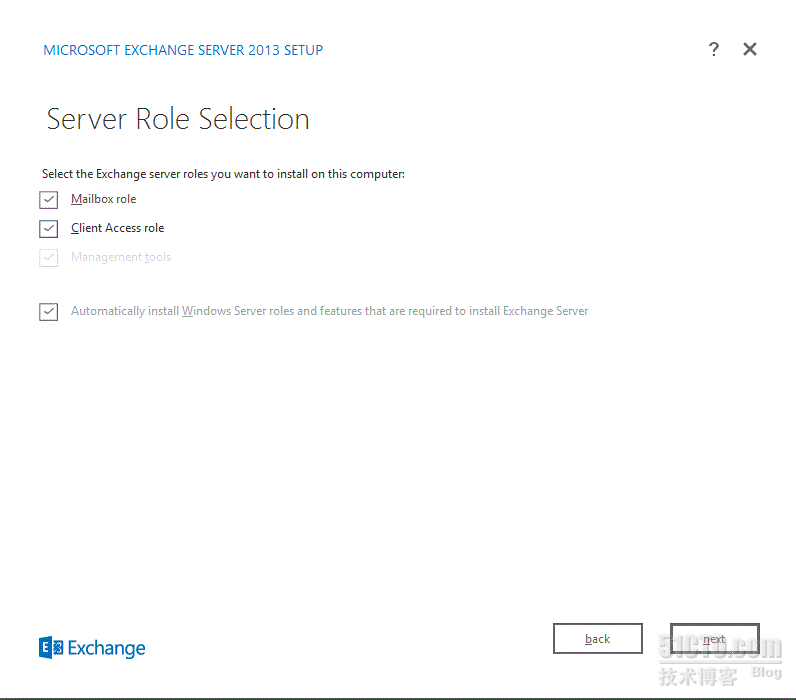796x700 pixels.
Task: Uncheck the Mailbox role checkbox
Action: click(x=49, y=199)
